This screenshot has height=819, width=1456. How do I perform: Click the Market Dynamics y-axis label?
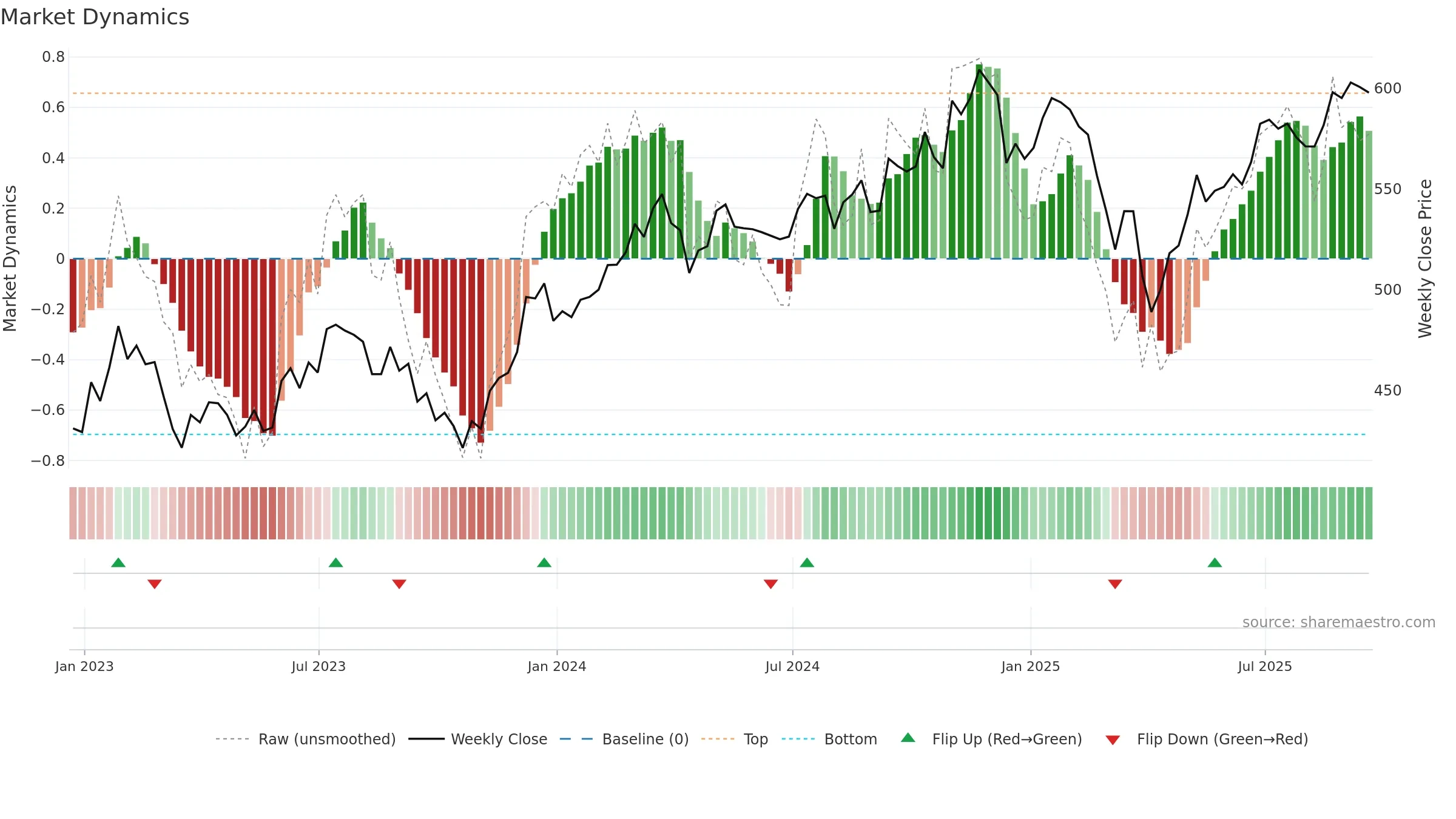click(10, 258)
